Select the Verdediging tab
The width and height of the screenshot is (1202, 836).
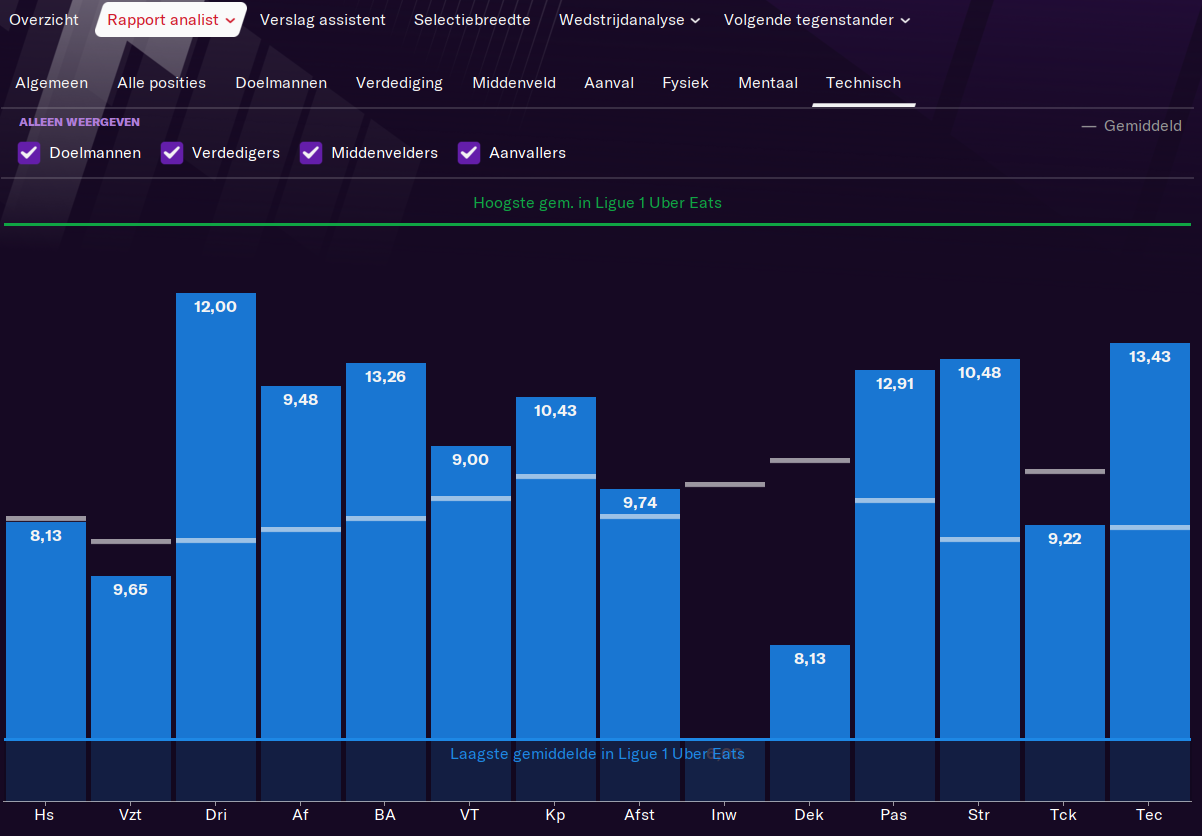399,83
